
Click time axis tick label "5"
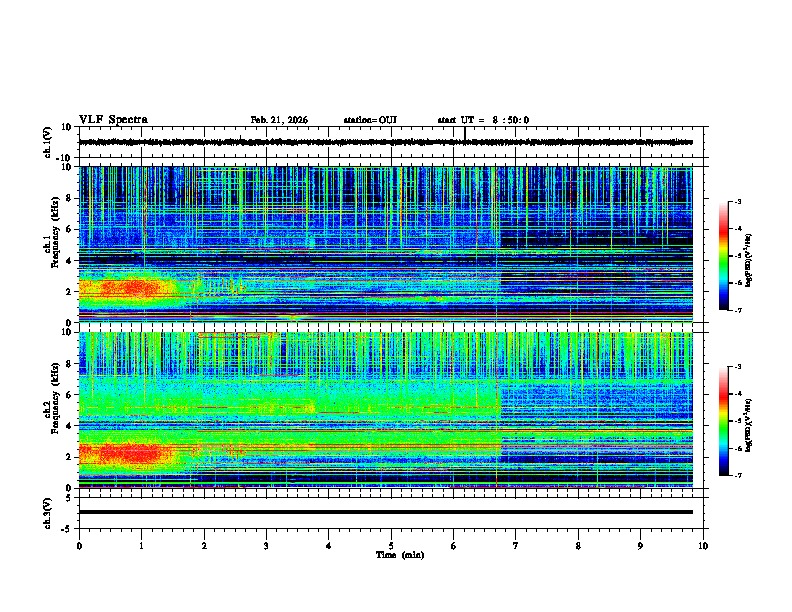click(x=391, y=546)
